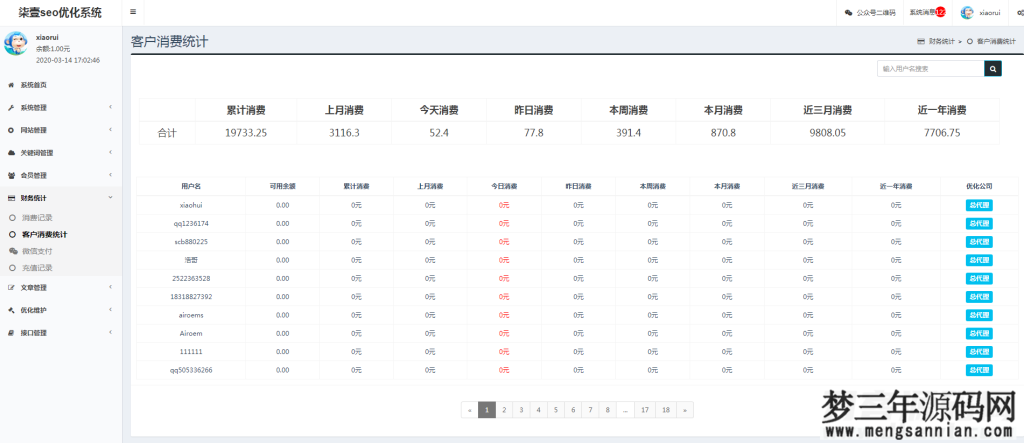Click the wrench icon of 系统管理
The image size is (1024, 443).
11,108
